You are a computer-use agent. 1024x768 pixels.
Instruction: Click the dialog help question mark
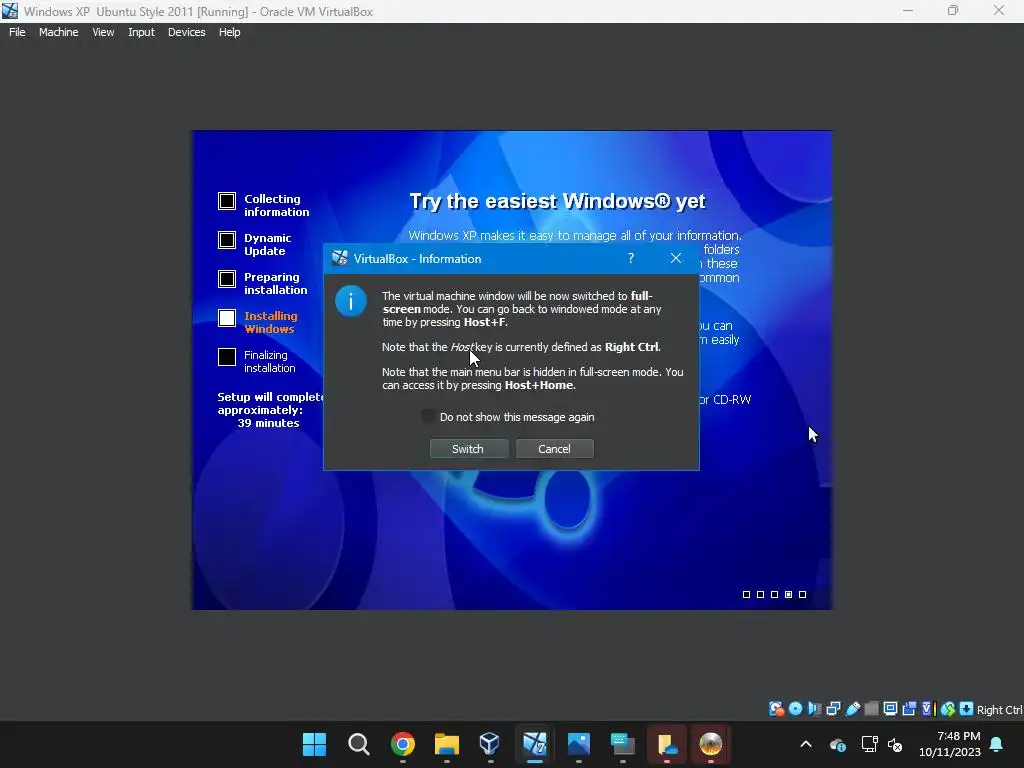point(631,259)
